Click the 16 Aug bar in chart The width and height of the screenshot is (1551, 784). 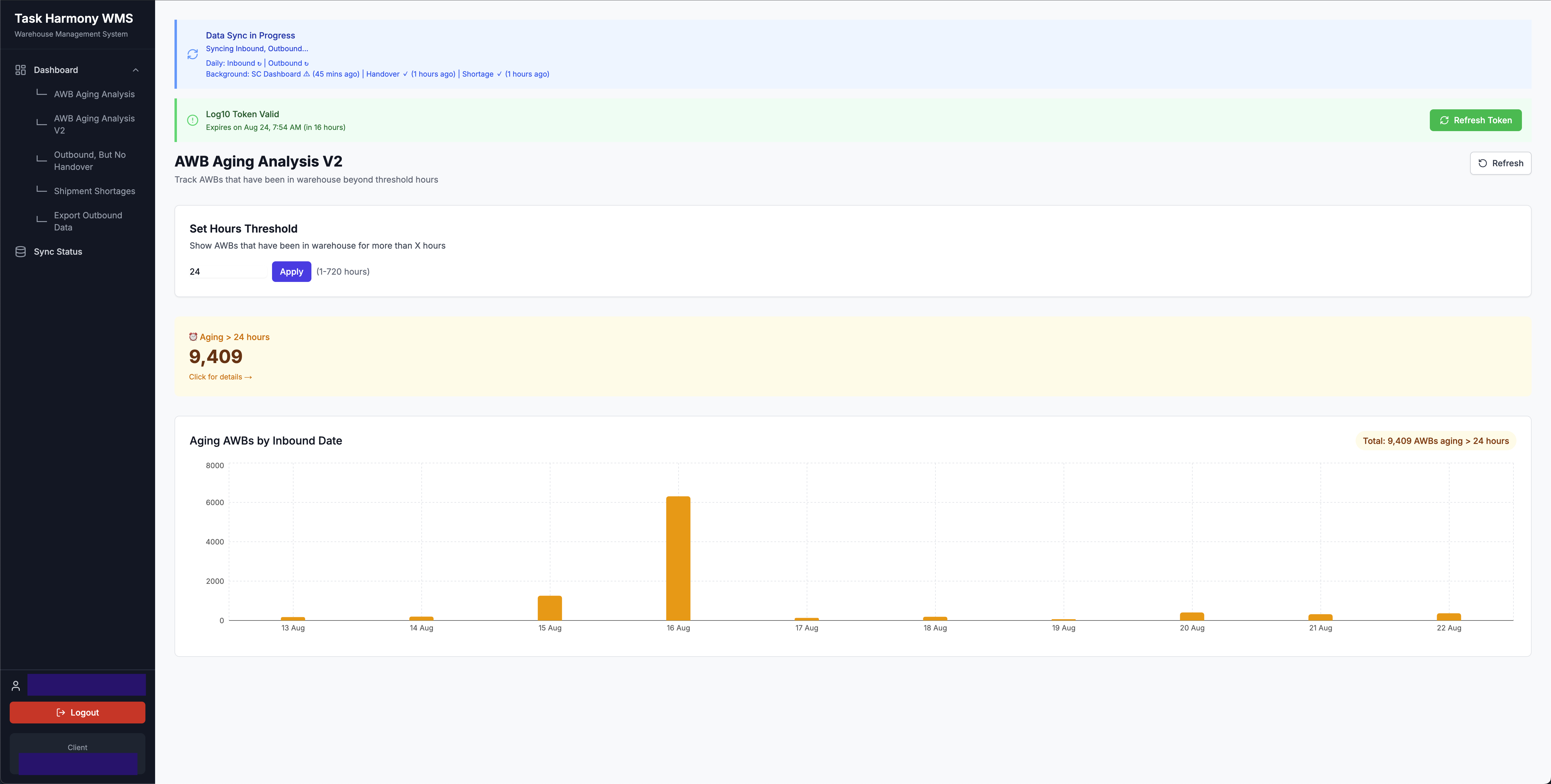pos(678,558)
